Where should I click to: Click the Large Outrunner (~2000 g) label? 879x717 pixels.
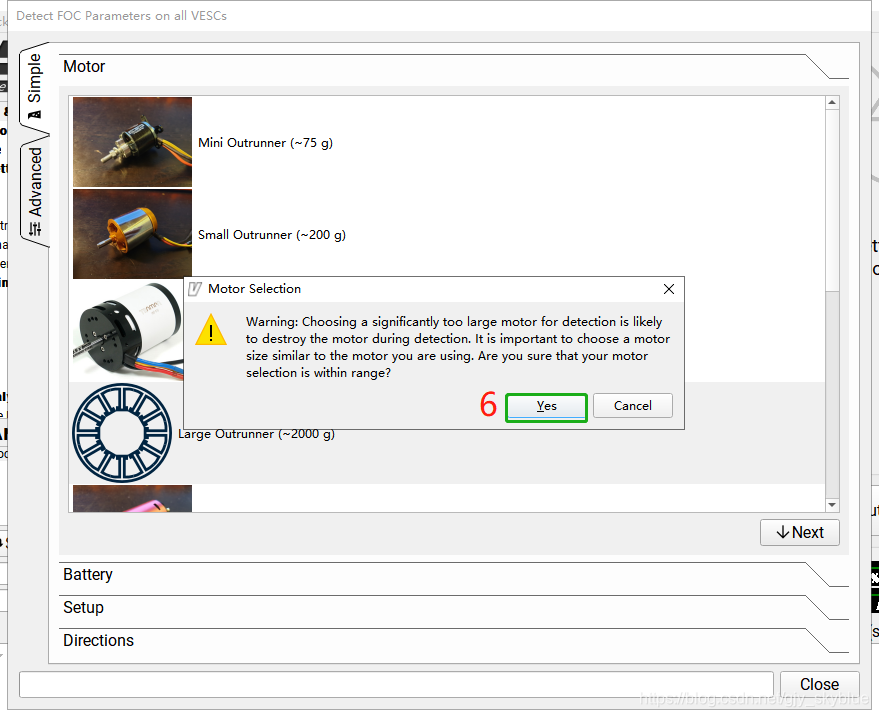(257, 434)
